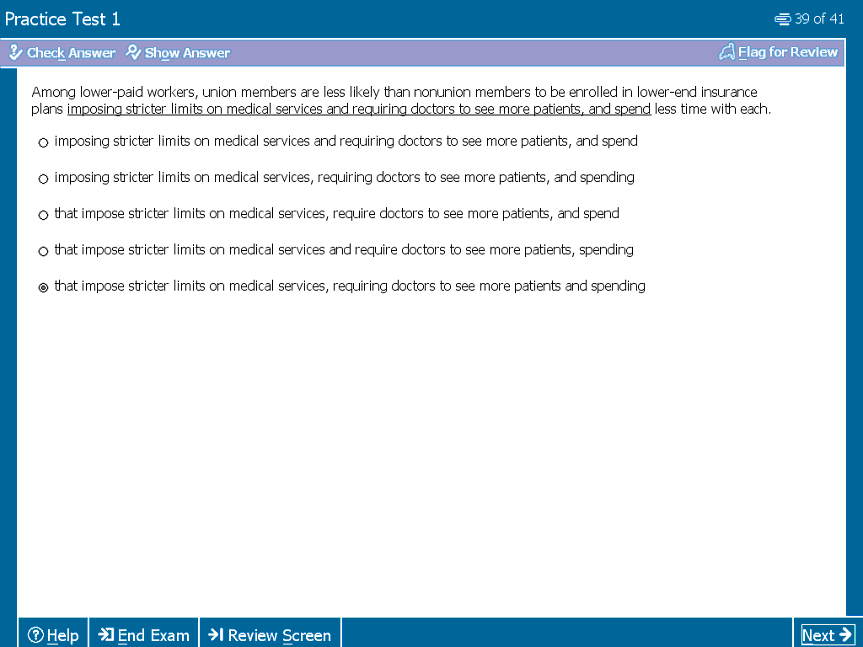This screenshot has height=647, width=863.
Task: Click the End Exam label
Action: [x=154, y=635]
